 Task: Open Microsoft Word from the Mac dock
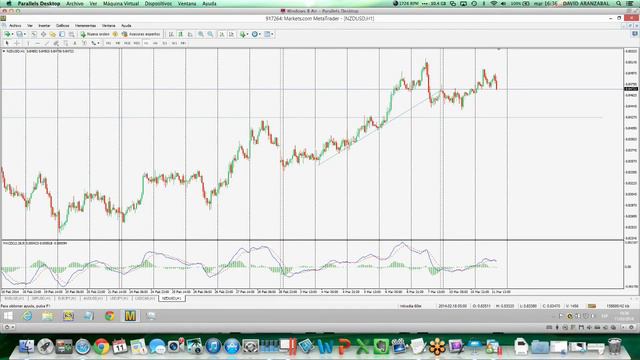point(325,347)
